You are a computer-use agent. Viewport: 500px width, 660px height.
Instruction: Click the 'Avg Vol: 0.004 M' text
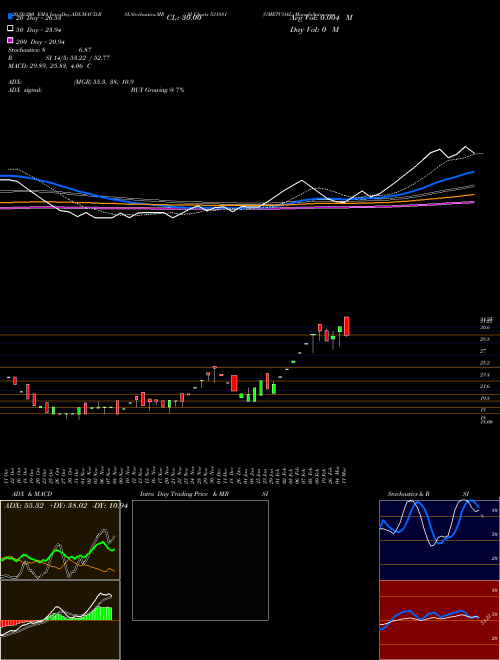pyautogui.click(x=321, y=18)
